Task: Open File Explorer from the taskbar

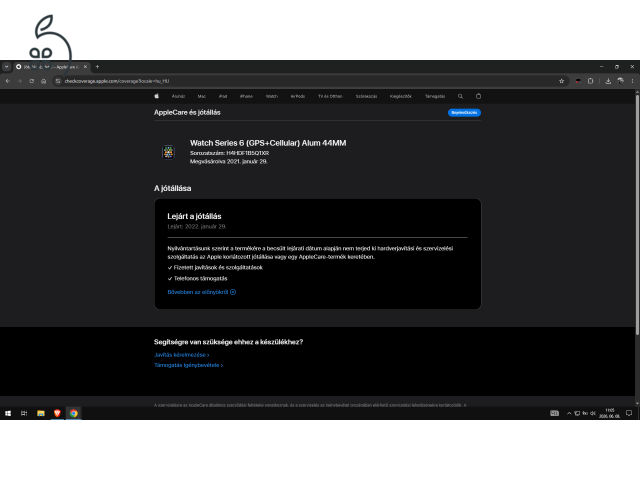Action: 41,413
